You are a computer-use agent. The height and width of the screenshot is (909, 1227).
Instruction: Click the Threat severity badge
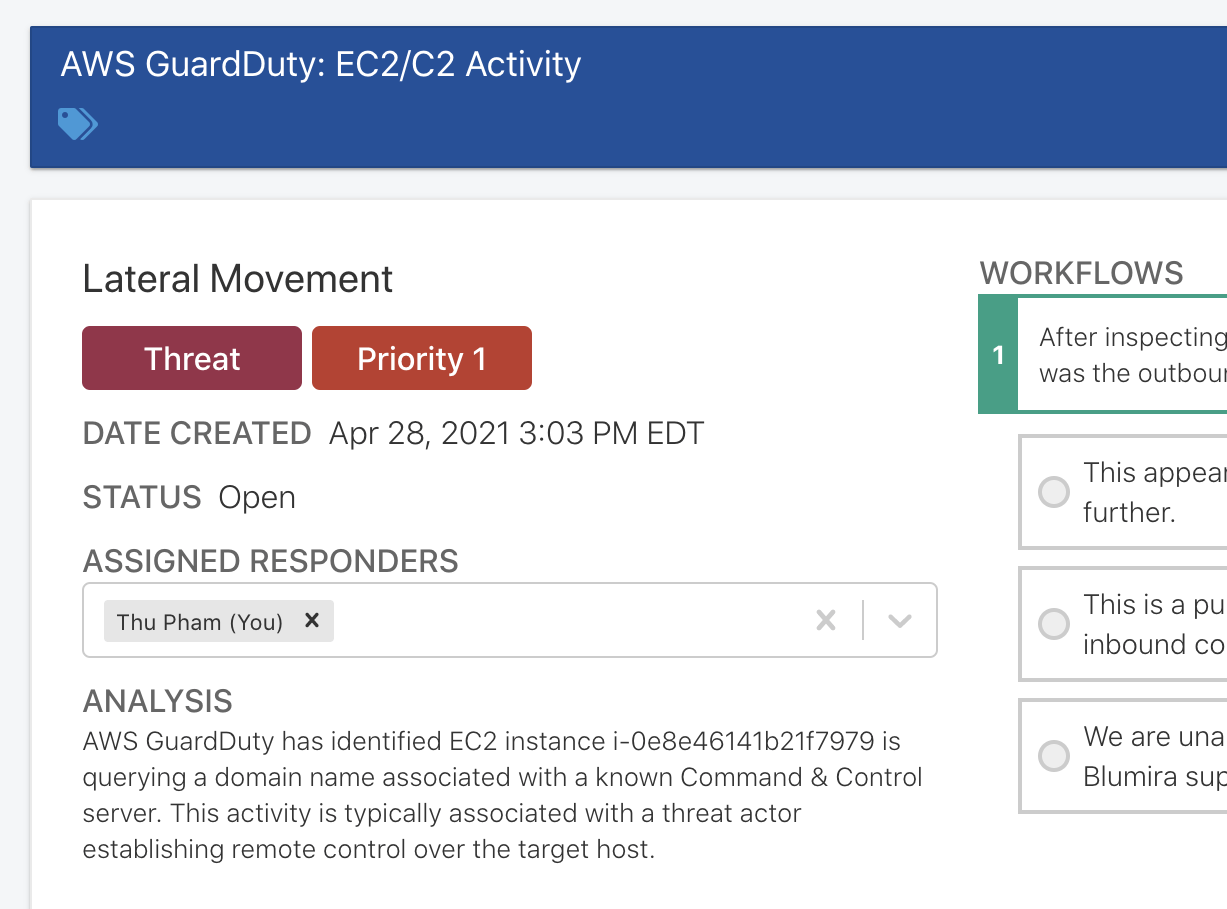click(x=191, y=357)
